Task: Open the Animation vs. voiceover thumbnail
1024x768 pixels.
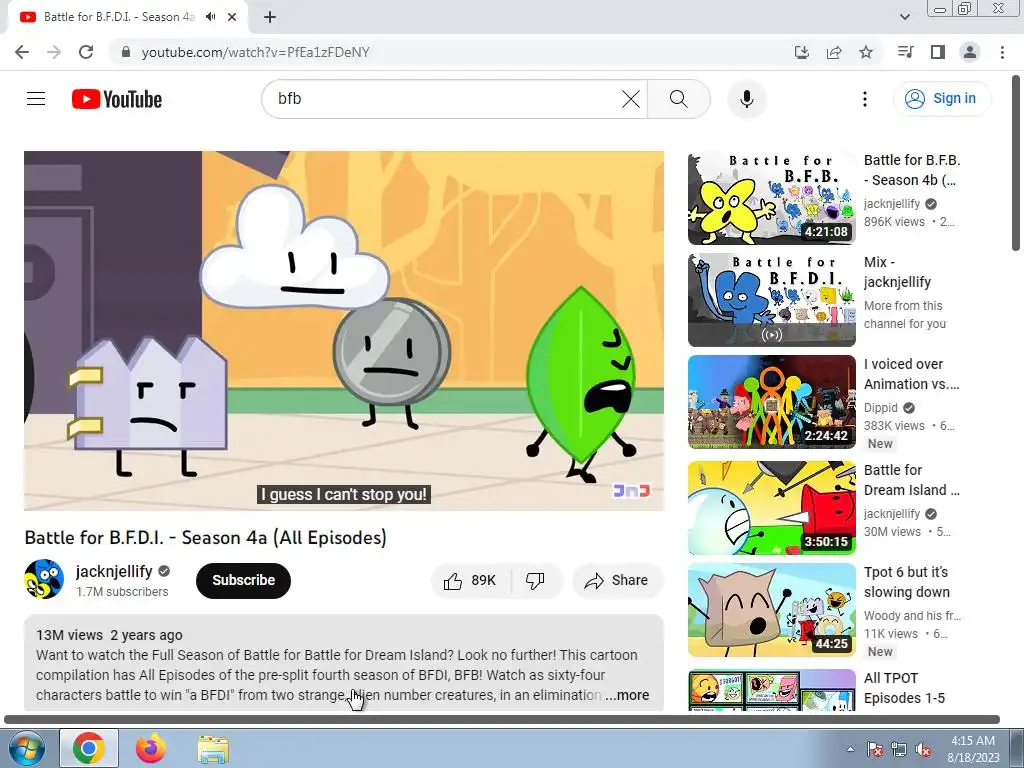Action: tap(771, 402)
